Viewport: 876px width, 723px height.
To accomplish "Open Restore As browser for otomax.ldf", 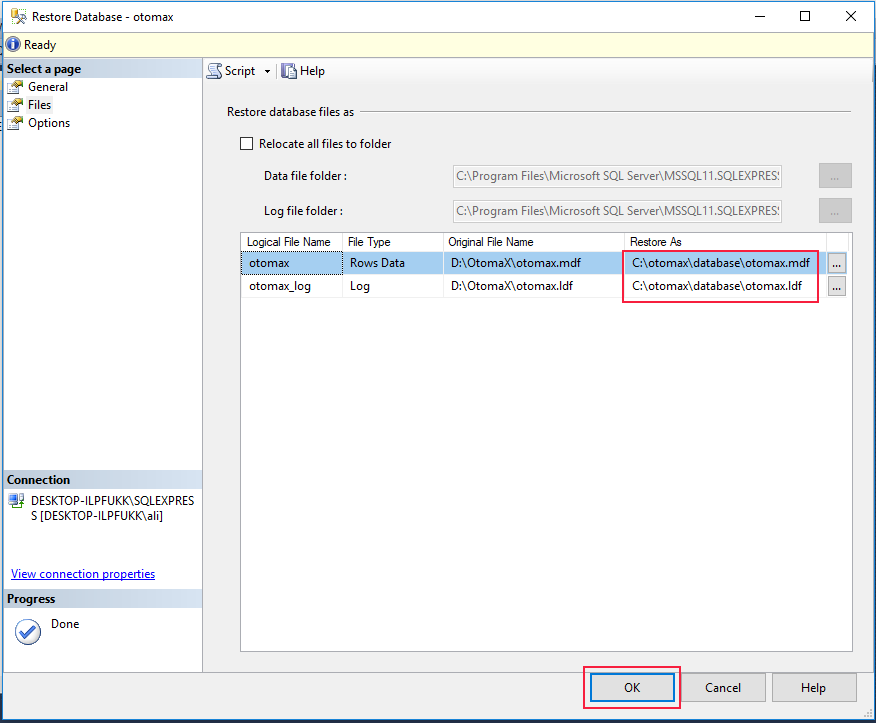I will (836, 286).
